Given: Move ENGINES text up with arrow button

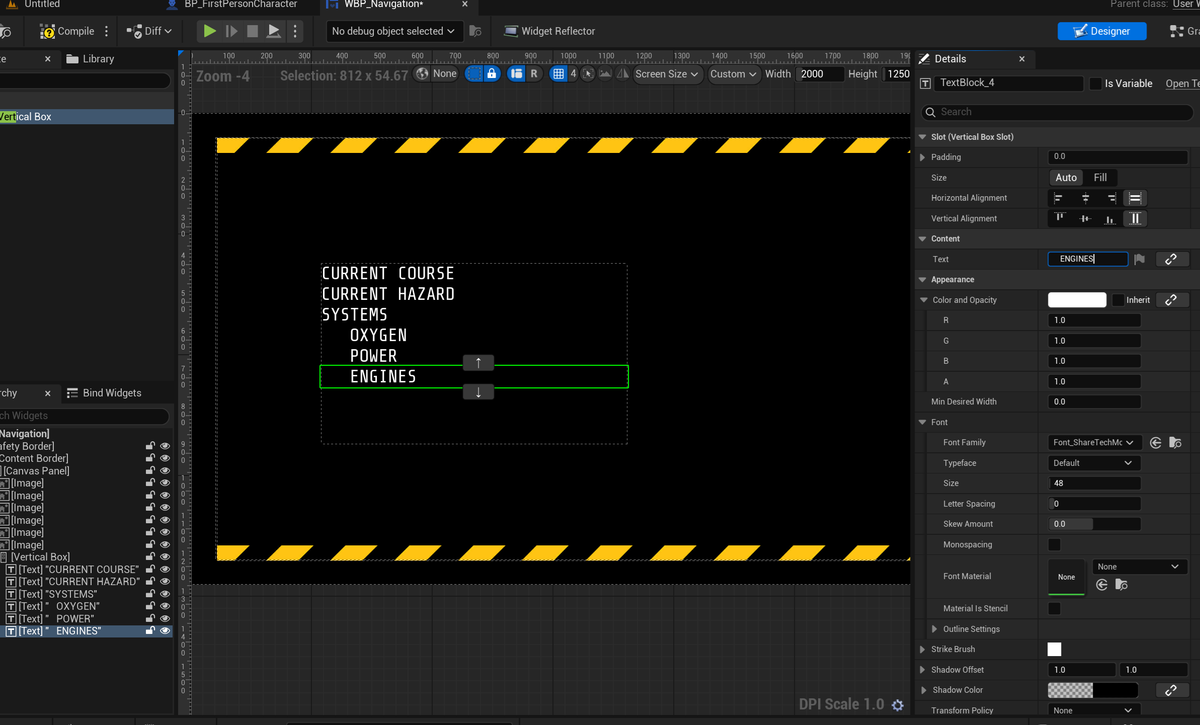Looking at the screenshot, I should pyautogui.click(x=478, y=362).
